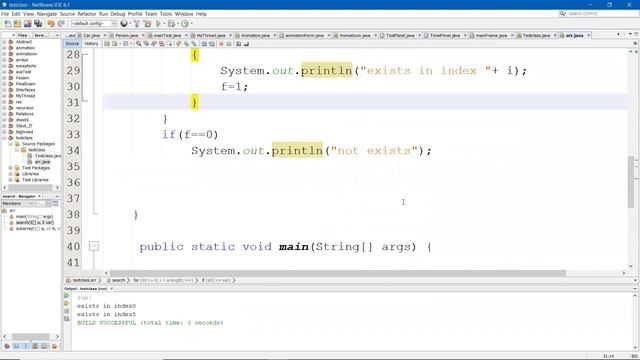
Task: Click the Re-run green arrow in Output panel
Action: click(67, 296)
